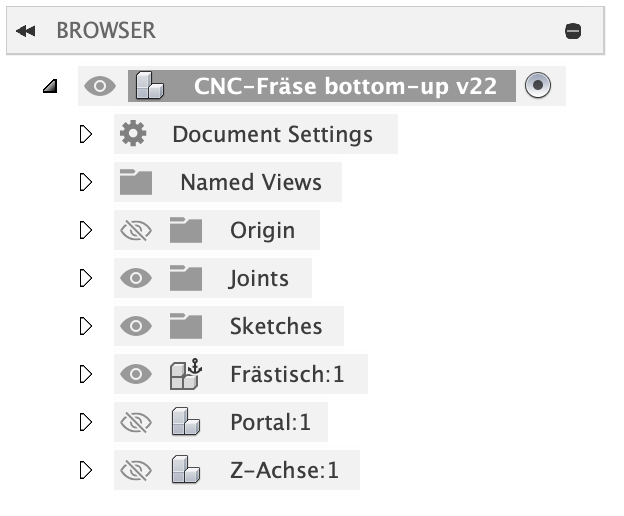The image size is (624, 516).
Task: Click the Portal component icon
Action: (186, 422)
